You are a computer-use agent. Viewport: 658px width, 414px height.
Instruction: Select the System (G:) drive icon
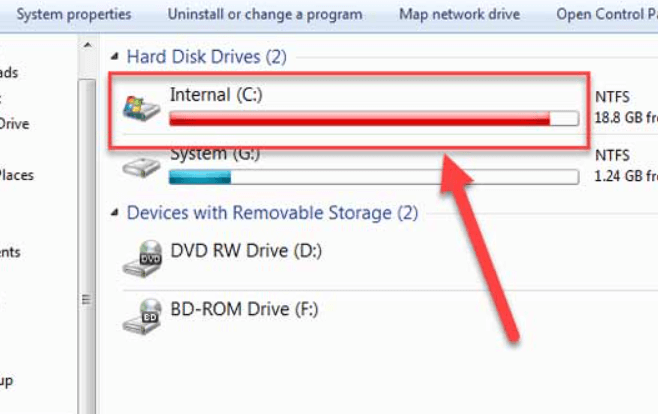click(141, 167)
